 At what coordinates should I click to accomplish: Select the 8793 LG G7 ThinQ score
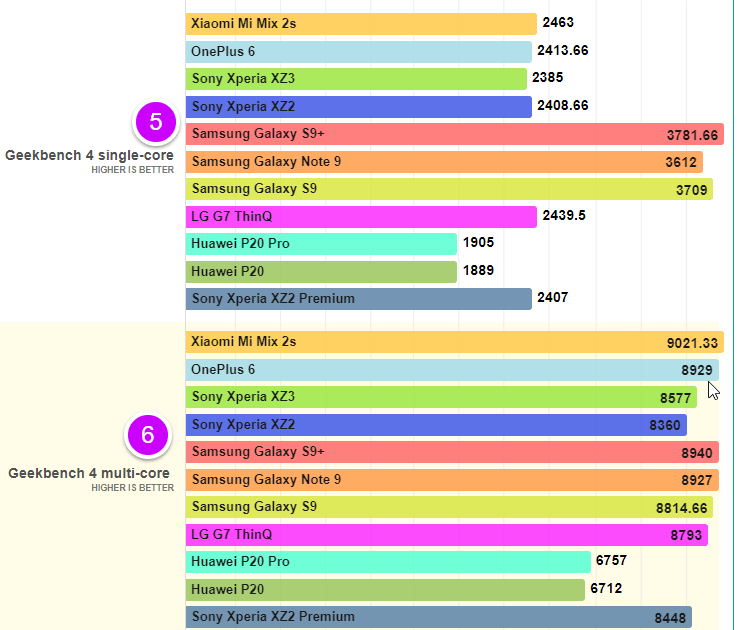coord(686,535)
